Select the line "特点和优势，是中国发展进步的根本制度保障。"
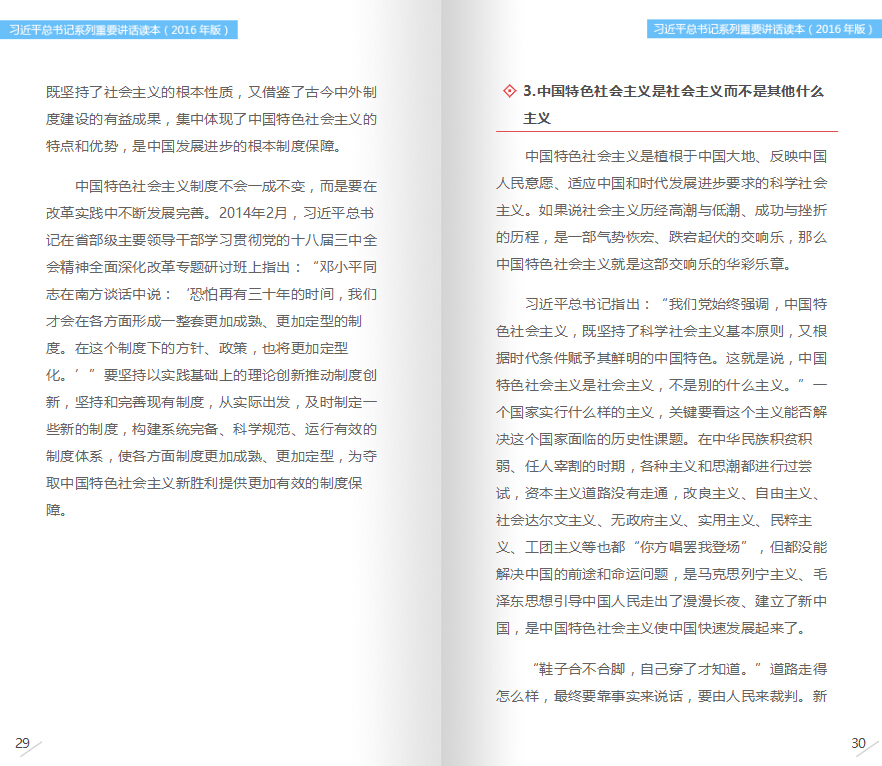 195,146
